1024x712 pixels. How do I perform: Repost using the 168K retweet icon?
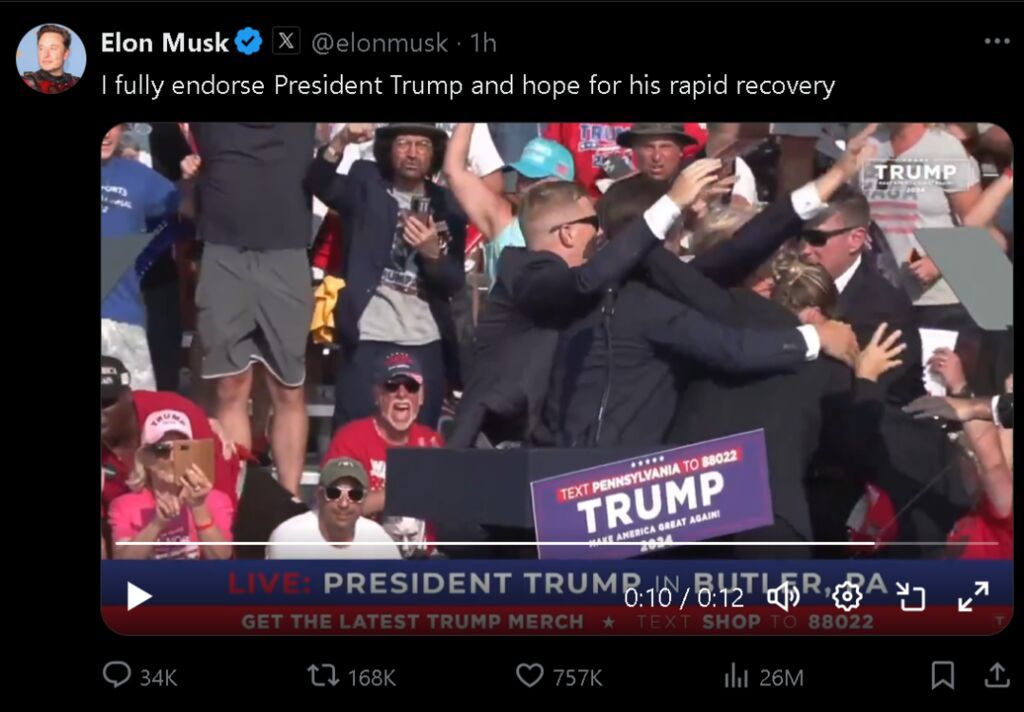tap(324, 675)
